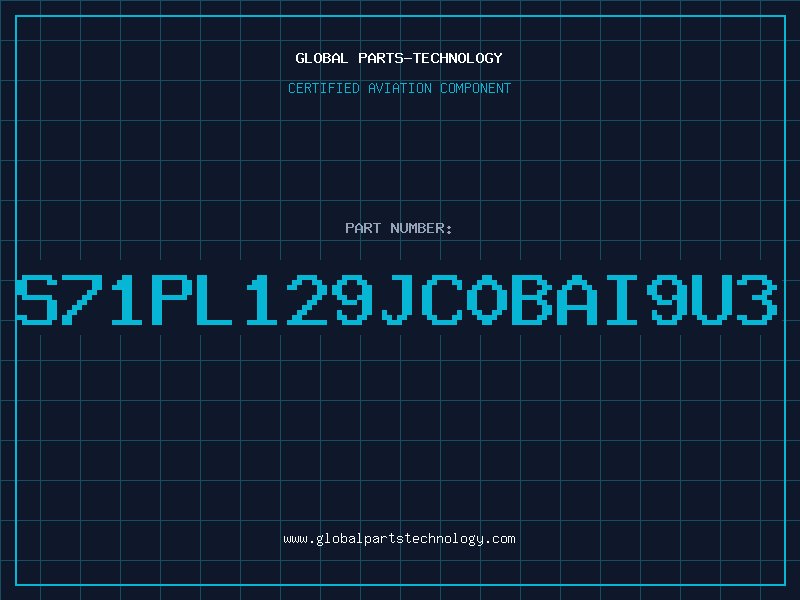This screenshot has width=800, height=600.
Task: Click the PART NUMBER: label
Action: [399, 228]
